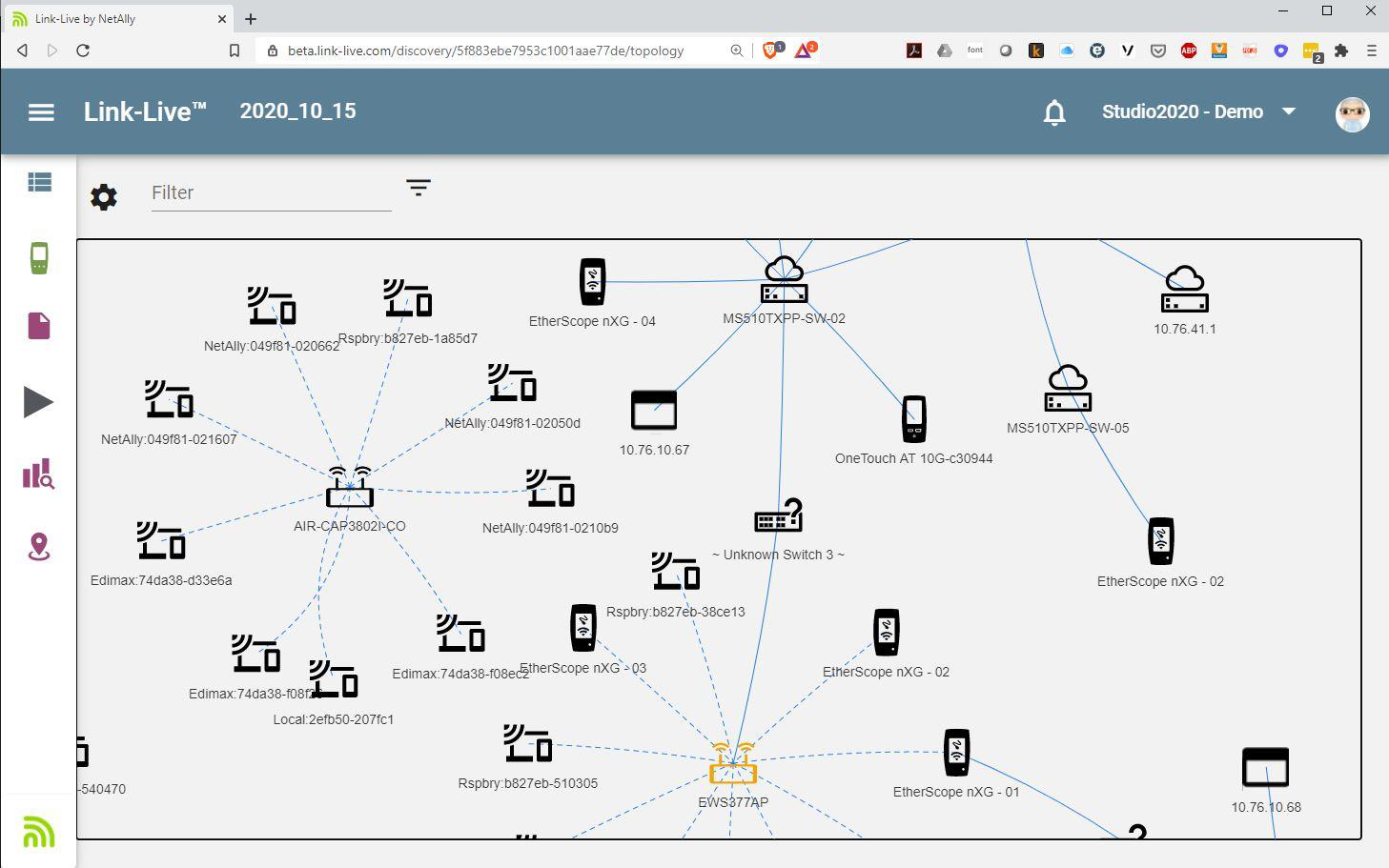
Task: Expand the Studio2020 - Demo organization dropdown
Action: point(1199,111)
